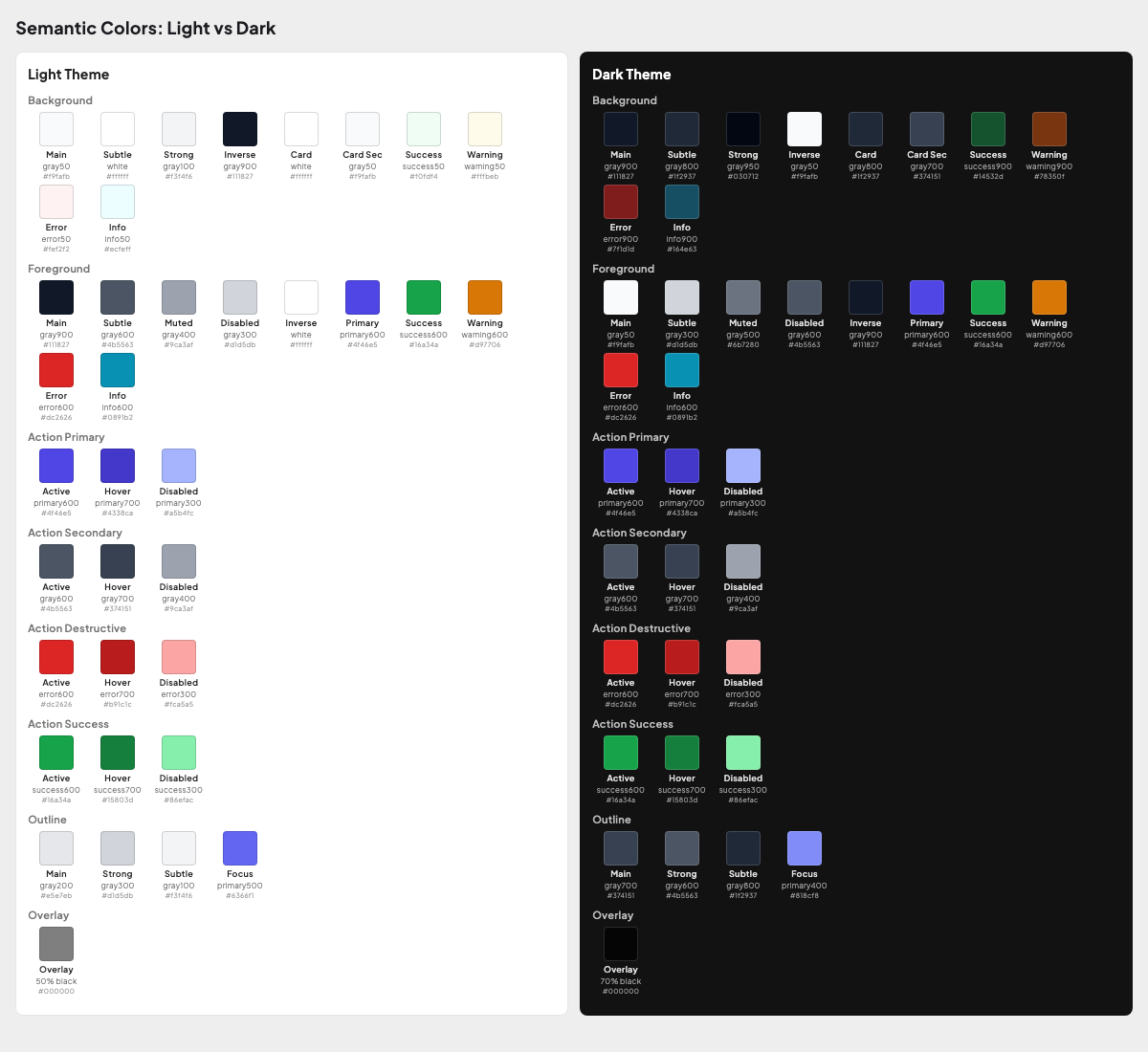Select the Info50 background swatch
1148x1052 pixels.
(x=117, y=202)
